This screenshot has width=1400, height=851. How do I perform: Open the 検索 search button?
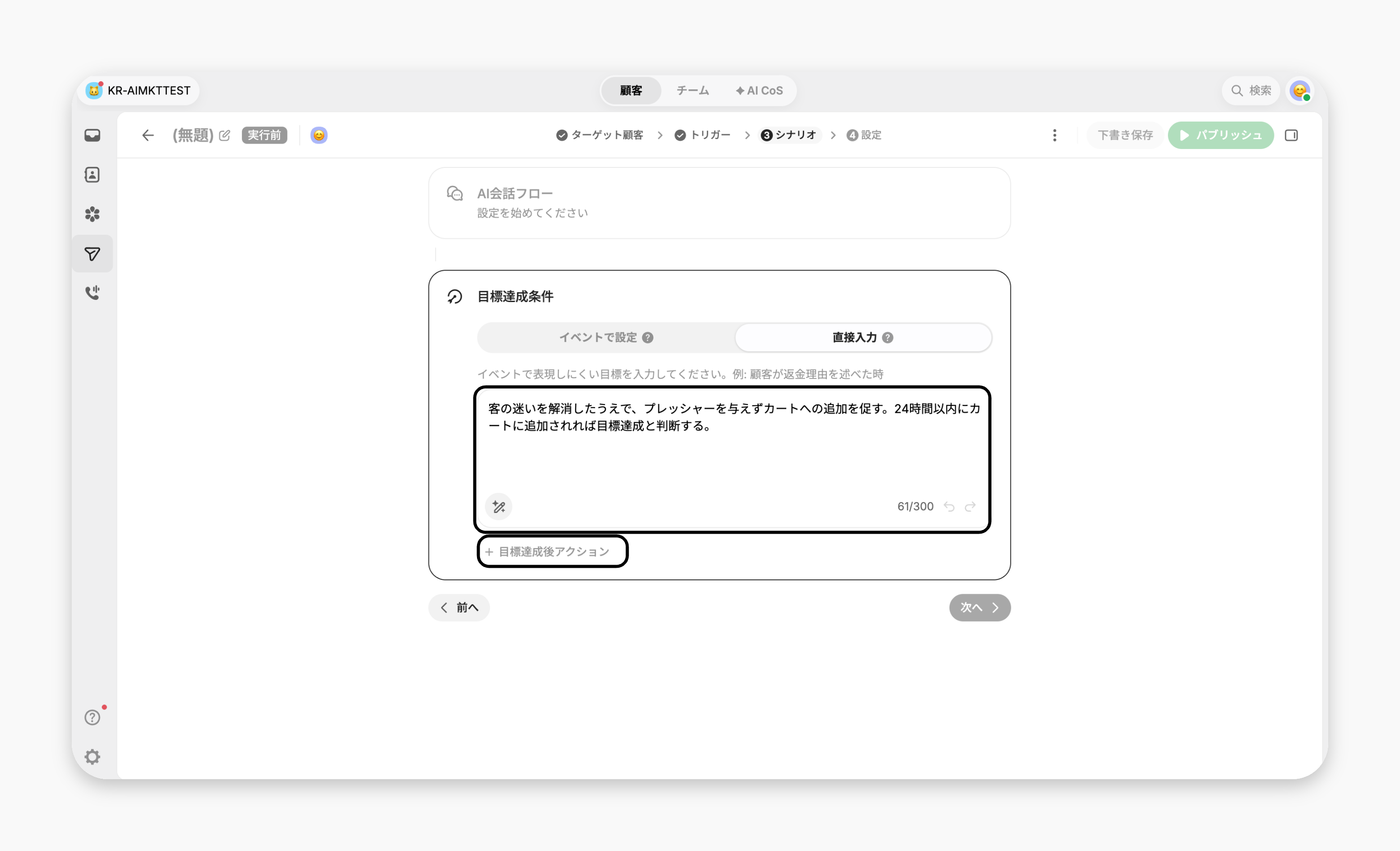[x=1251, y=90]
